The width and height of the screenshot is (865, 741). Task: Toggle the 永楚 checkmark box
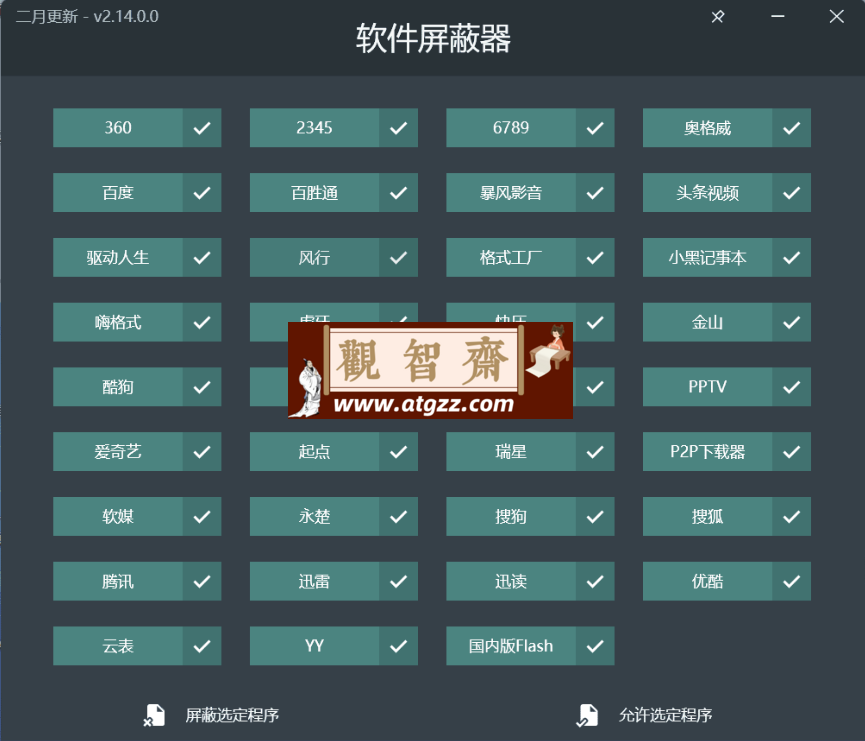point(398,516)
